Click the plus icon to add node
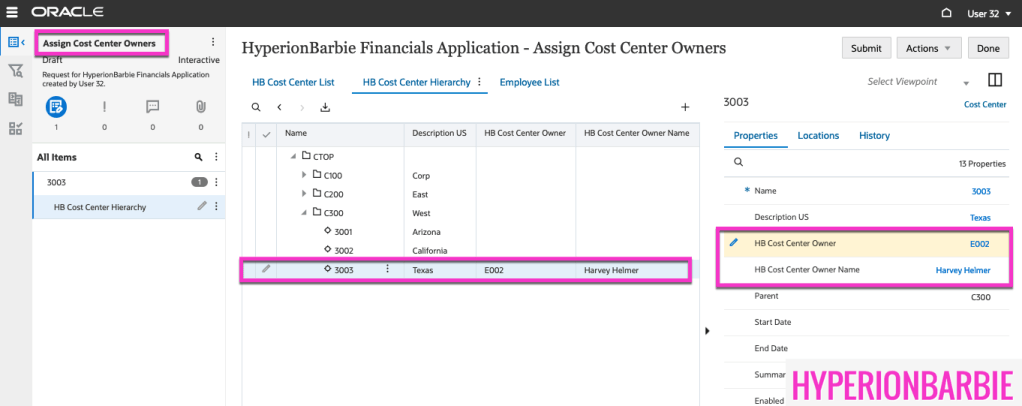 685,107
